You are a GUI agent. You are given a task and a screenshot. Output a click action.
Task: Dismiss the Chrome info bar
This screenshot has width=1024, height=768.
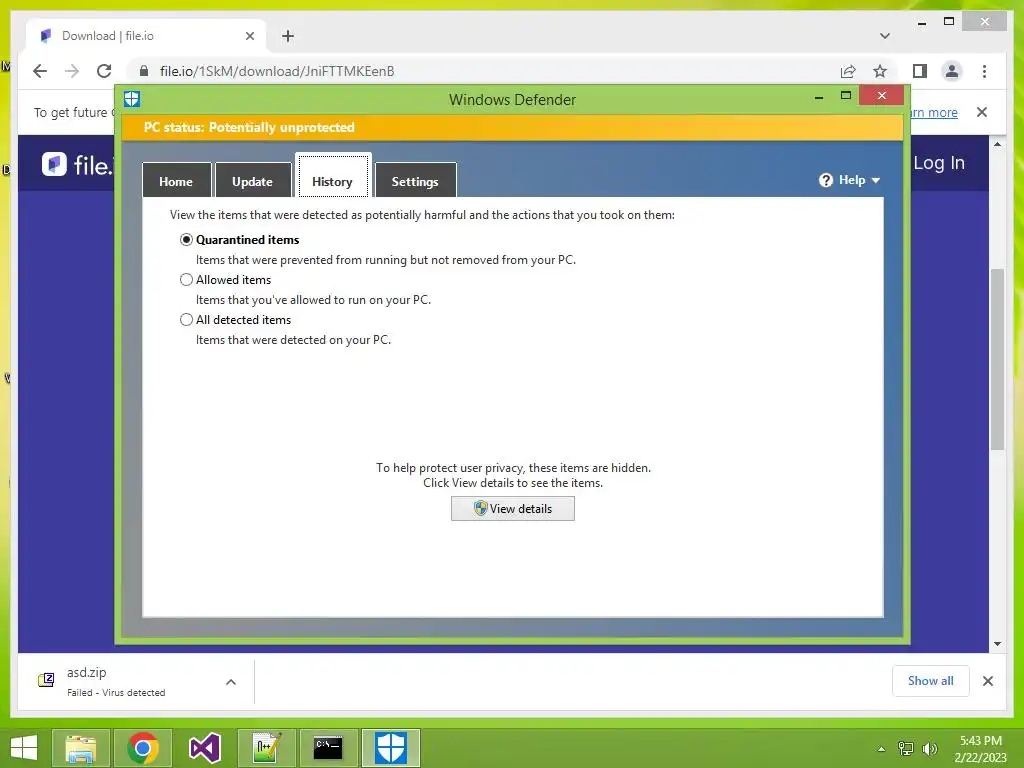coord(982,112)
